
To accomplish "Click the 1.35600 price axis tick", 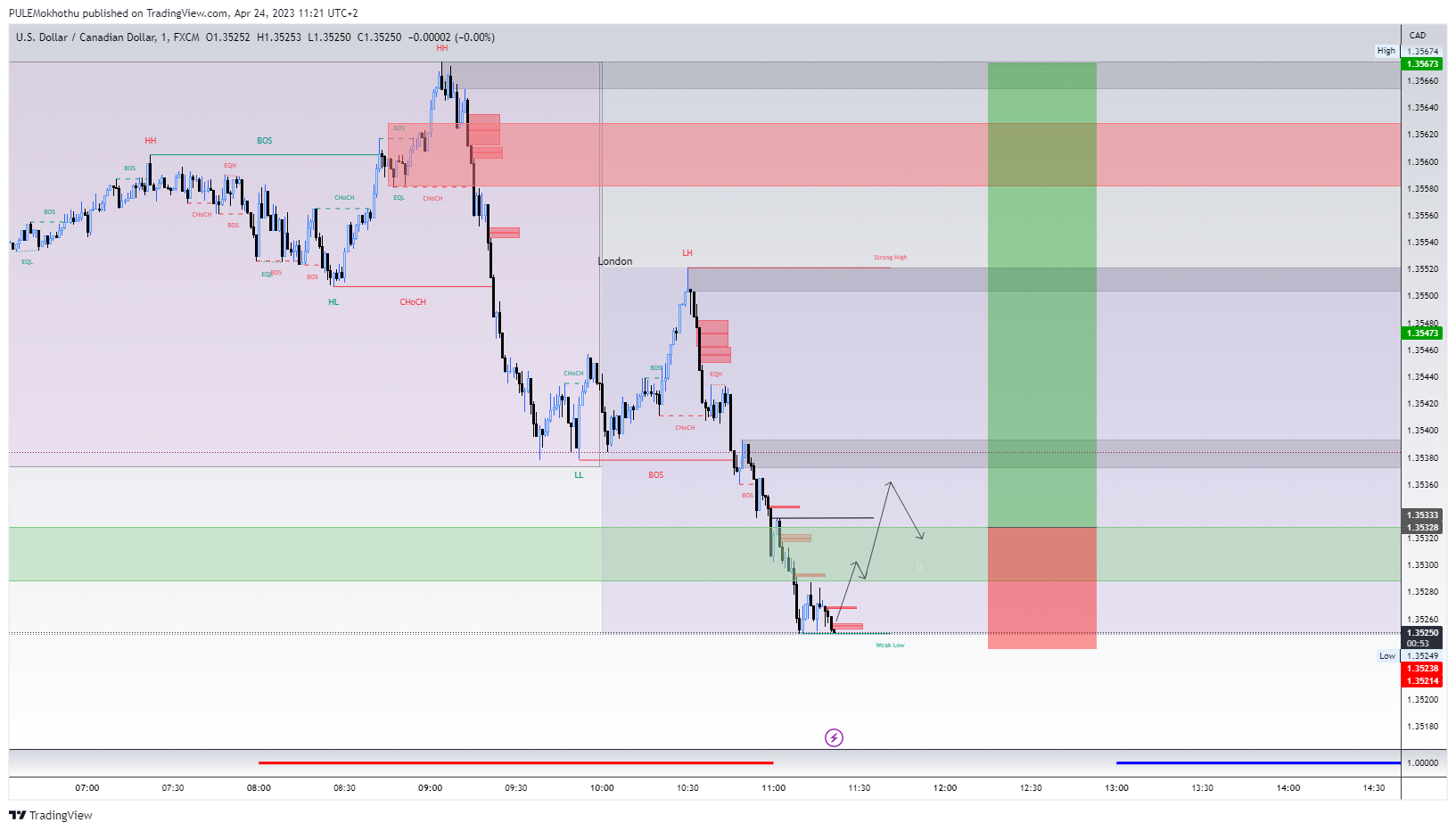I will pyautogui.click(x=1423, y=162).
